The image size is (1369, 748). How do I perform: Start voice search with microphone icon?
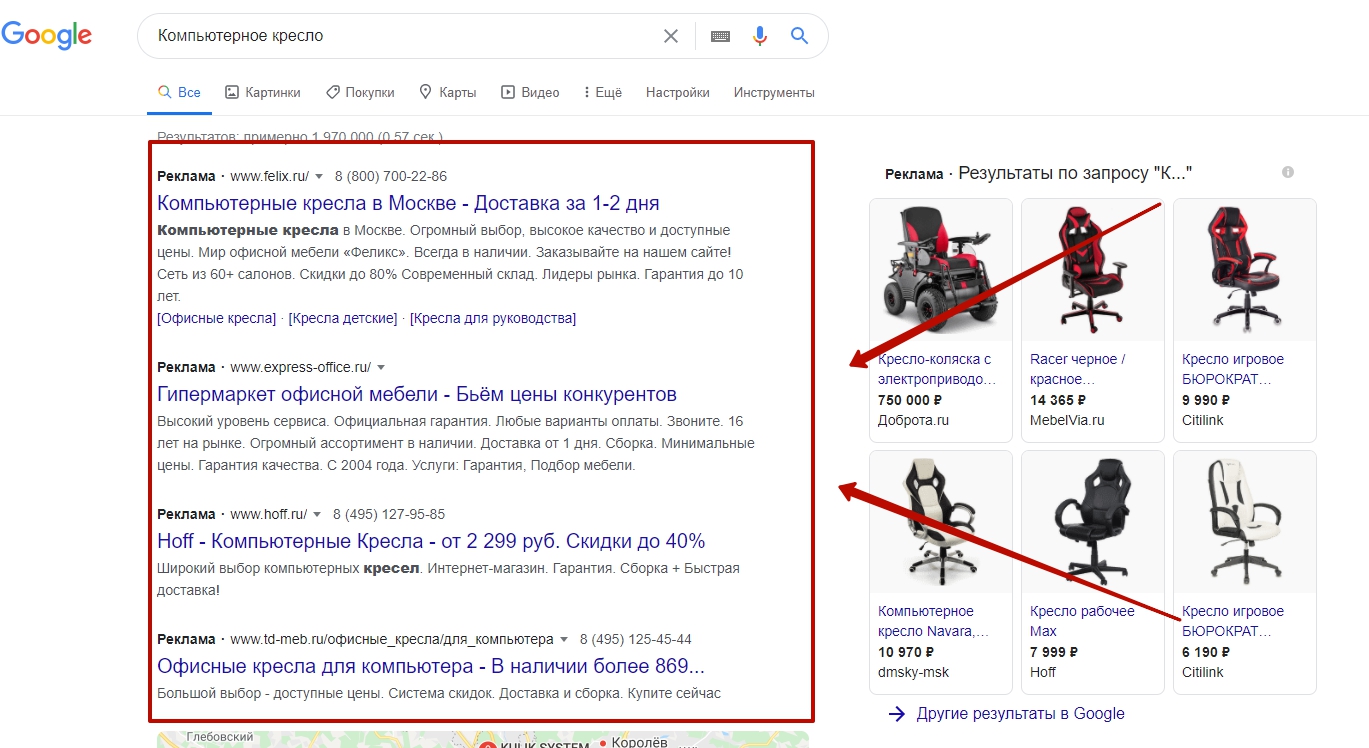point(760,36)
